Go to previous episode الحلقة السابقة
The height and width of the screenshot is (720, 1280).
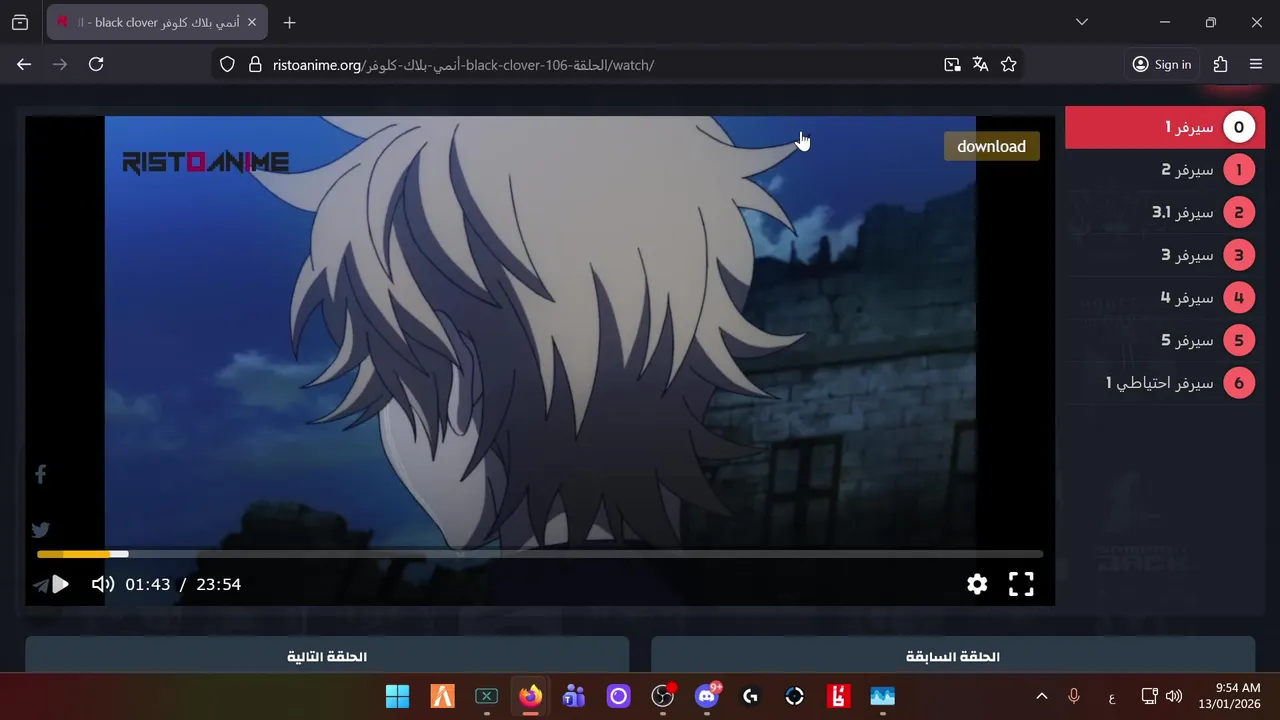pos(953,656)
